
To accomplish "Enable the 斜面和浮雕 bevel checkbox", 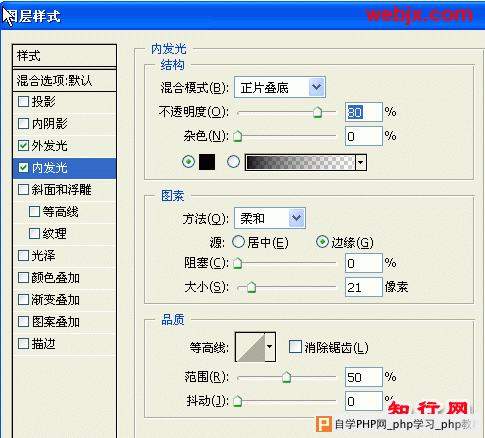I will coord(23,190).
